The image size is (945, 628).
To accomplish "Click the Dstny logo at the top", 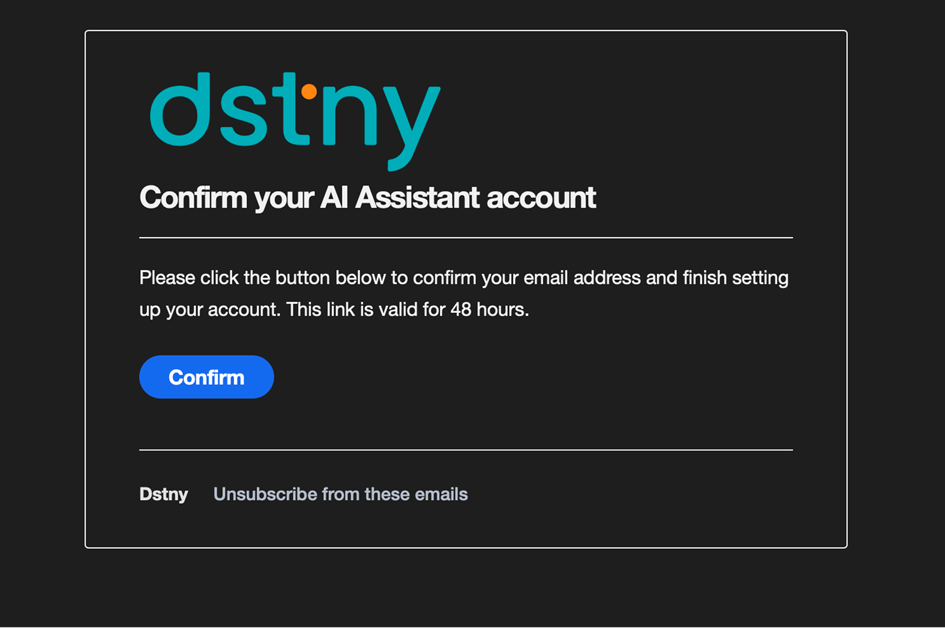I will pos(295,120).
